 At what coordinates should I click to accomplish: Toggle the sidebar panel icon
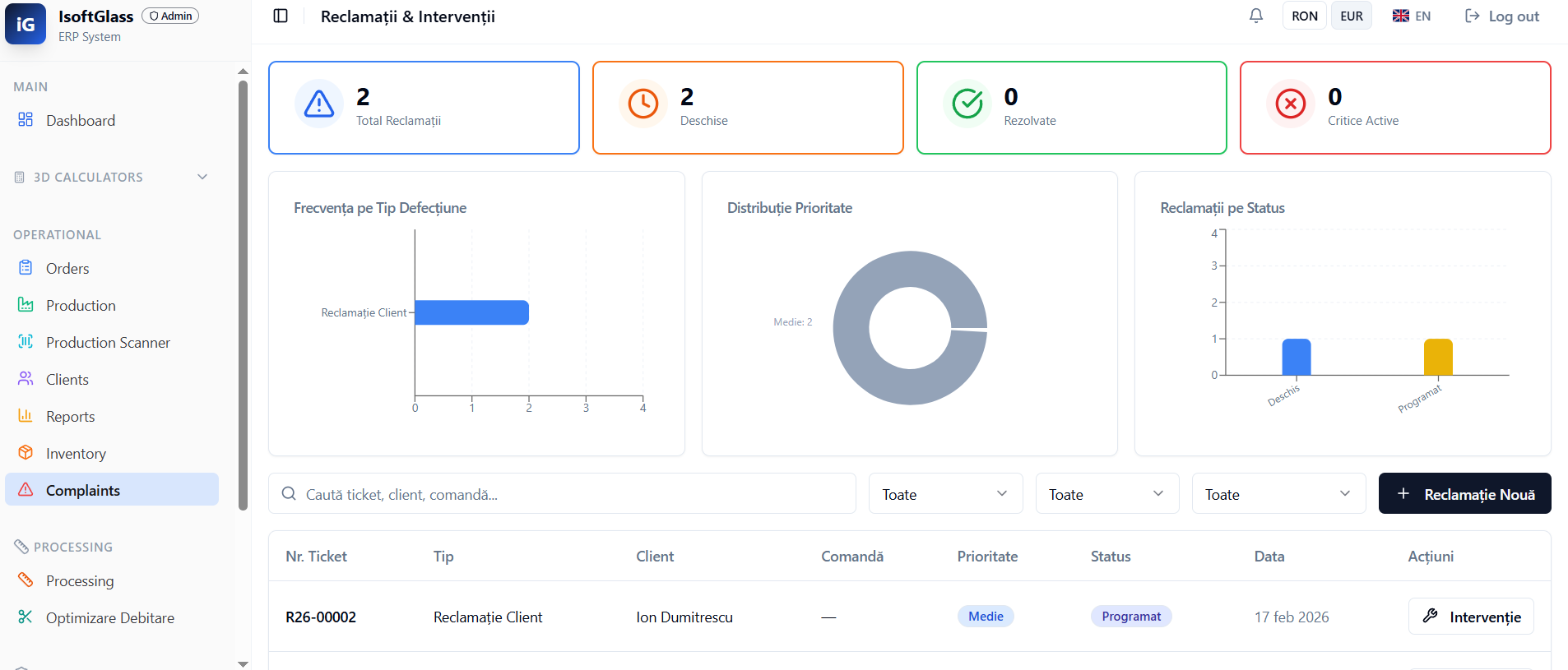(x=281, y=16)
